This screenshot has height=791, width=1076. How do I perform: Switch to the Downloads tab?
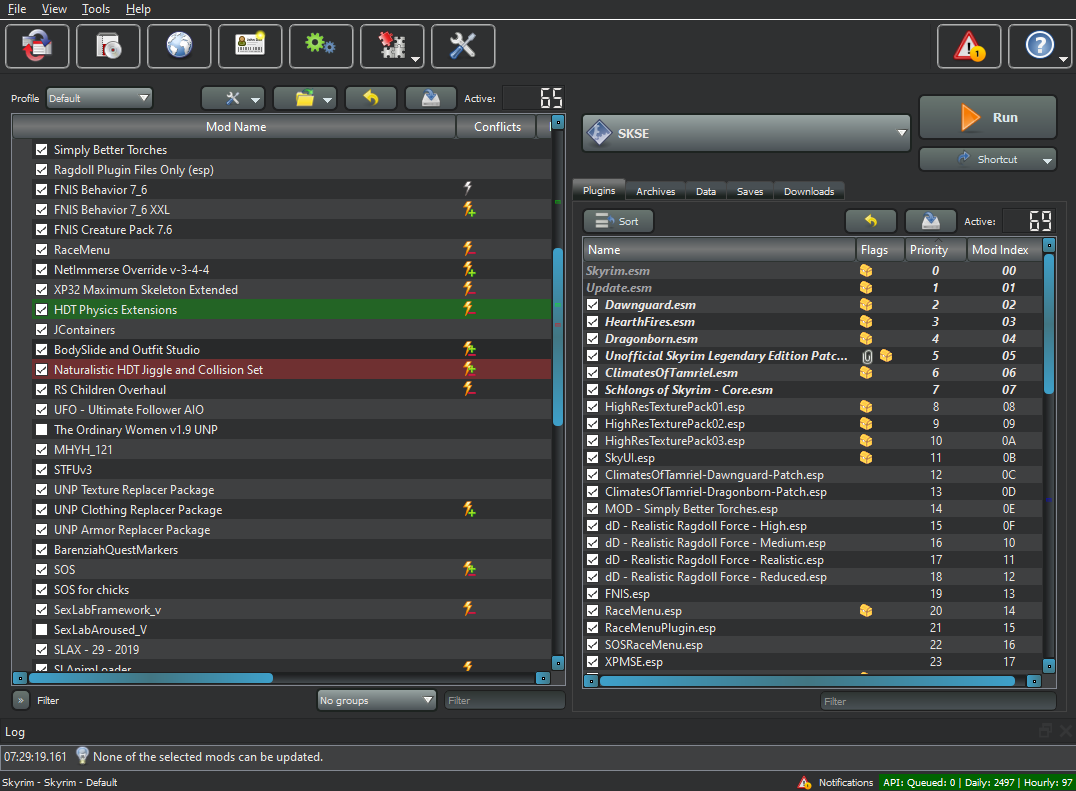tap(809, 191)
